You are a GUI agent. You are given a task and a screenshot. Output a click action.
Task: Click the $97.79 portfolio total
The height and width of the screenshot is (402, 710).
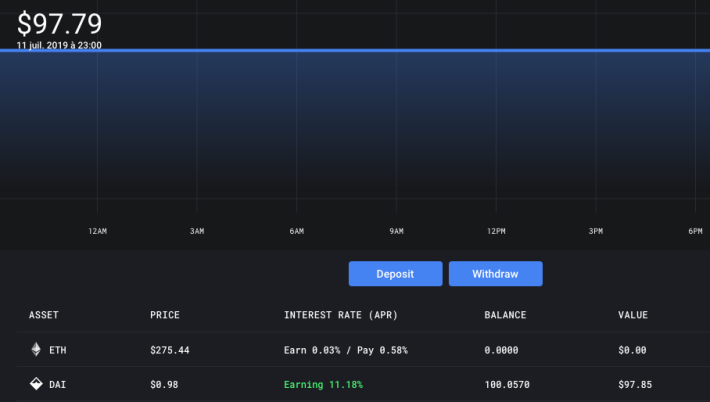click(59, 24)
